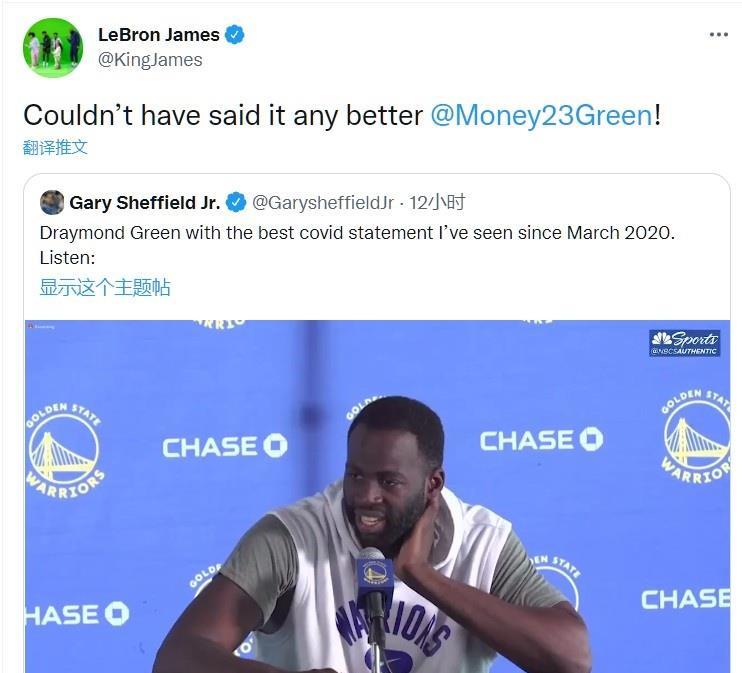Open the LeBron James display name

coord(159,35)
